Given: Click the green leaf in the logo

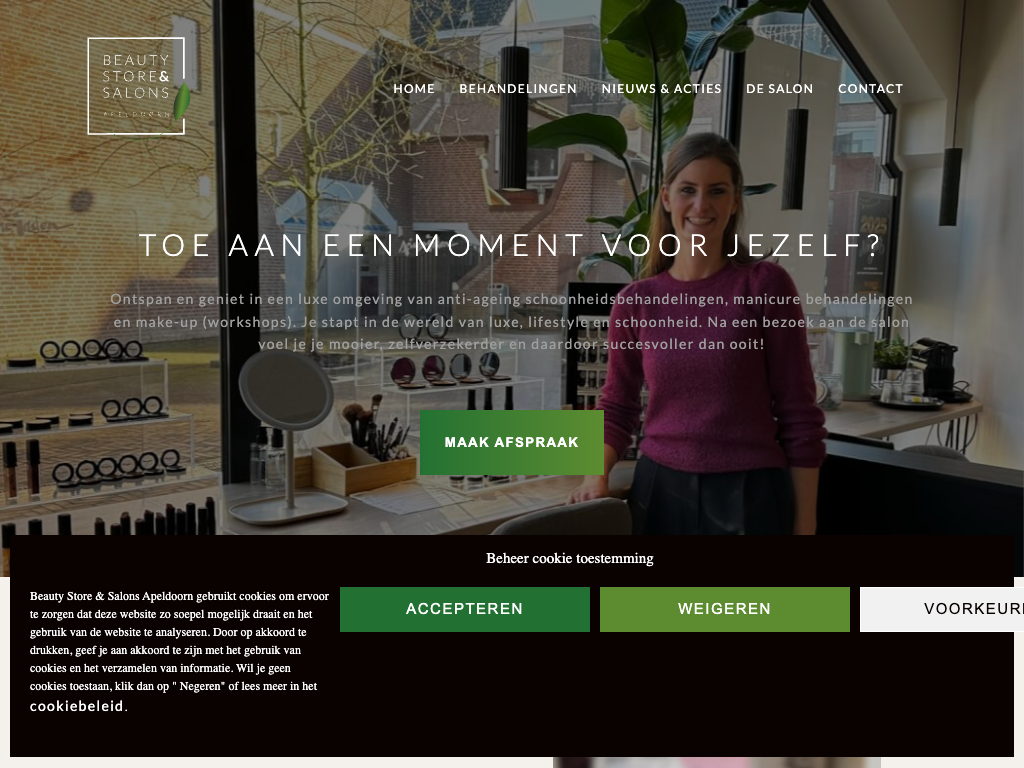Looking at the screenshot, I should [182, 100].
